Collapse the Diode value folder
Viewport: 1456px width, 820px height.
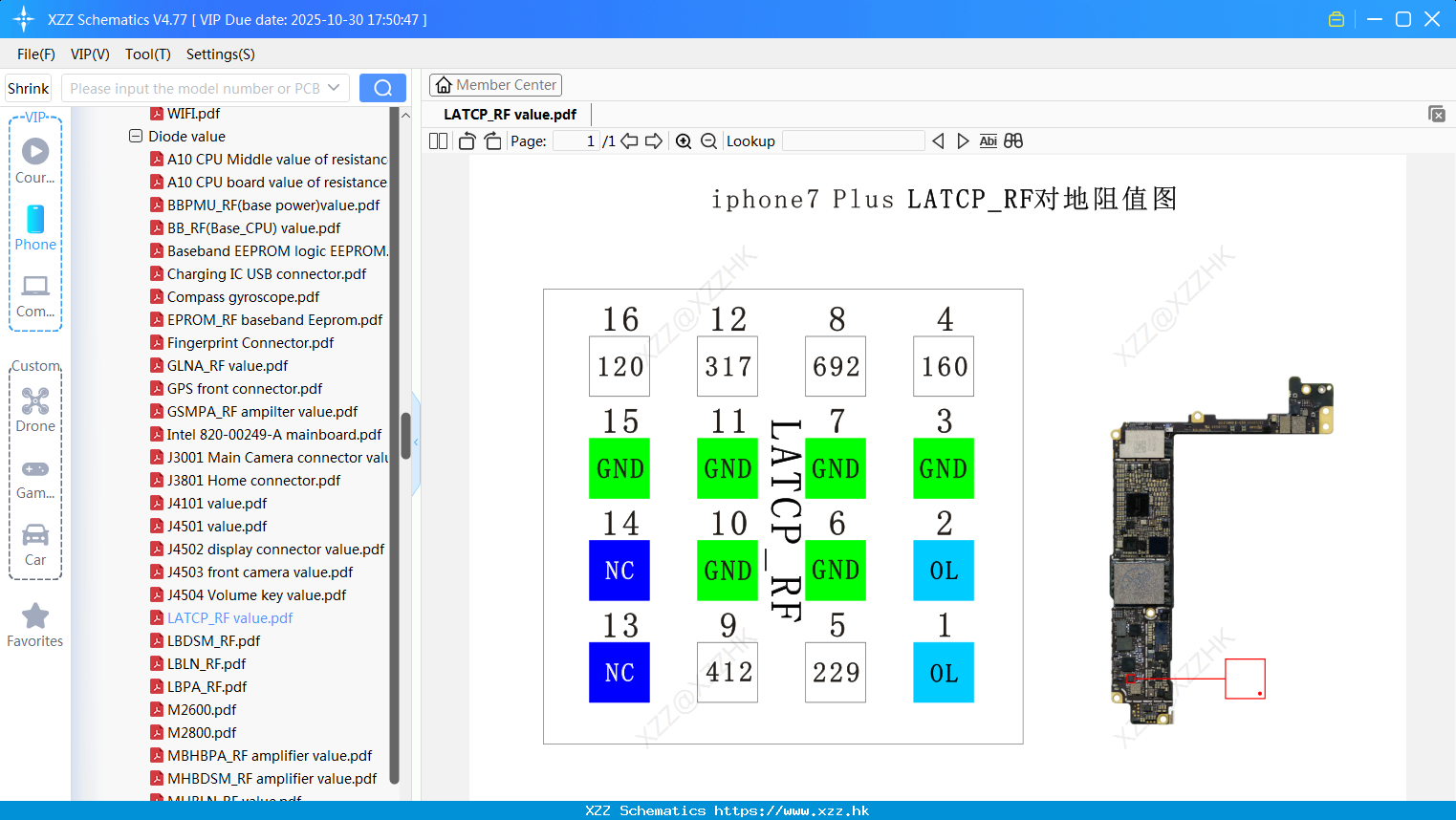point(136,136)
